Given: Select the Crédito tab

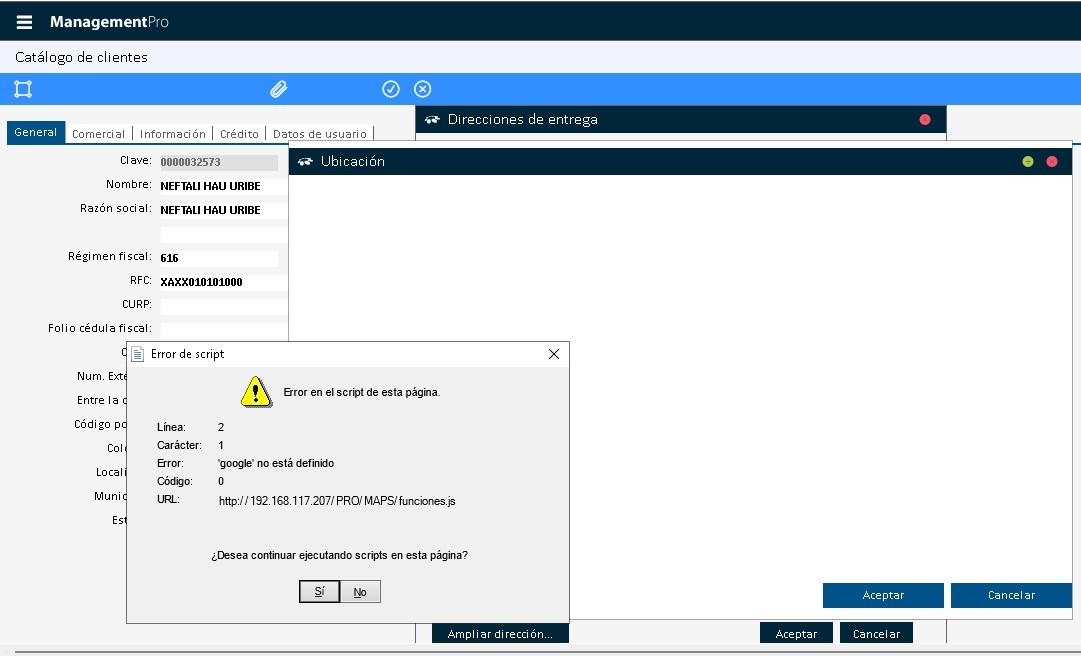Looking at the screenshot, I should pos(239,134).
